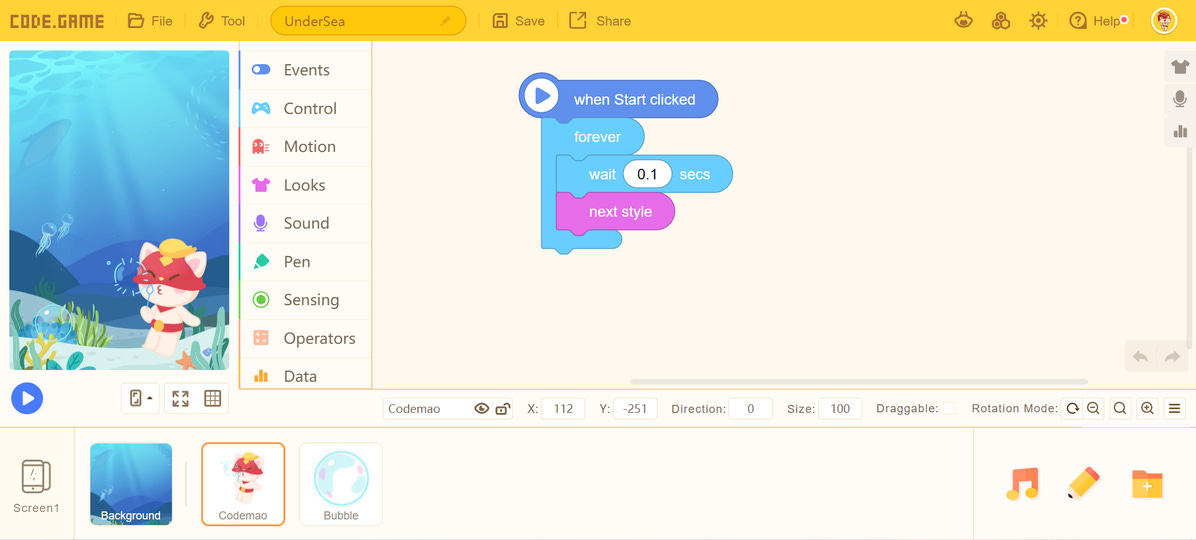
Task: Click the pencil icon in project name
Action: click(x=446, y=21)
